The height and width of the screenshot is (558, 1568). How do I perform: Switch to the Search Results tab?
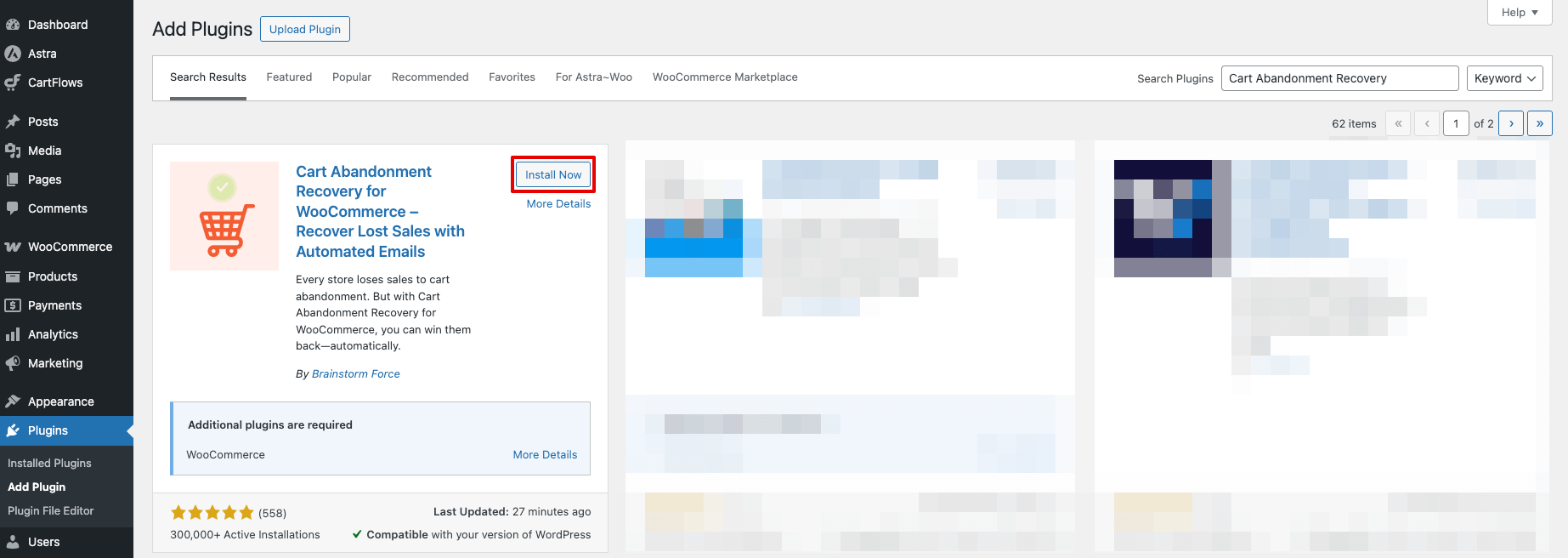pyautogui.click(x=208, y=77)
